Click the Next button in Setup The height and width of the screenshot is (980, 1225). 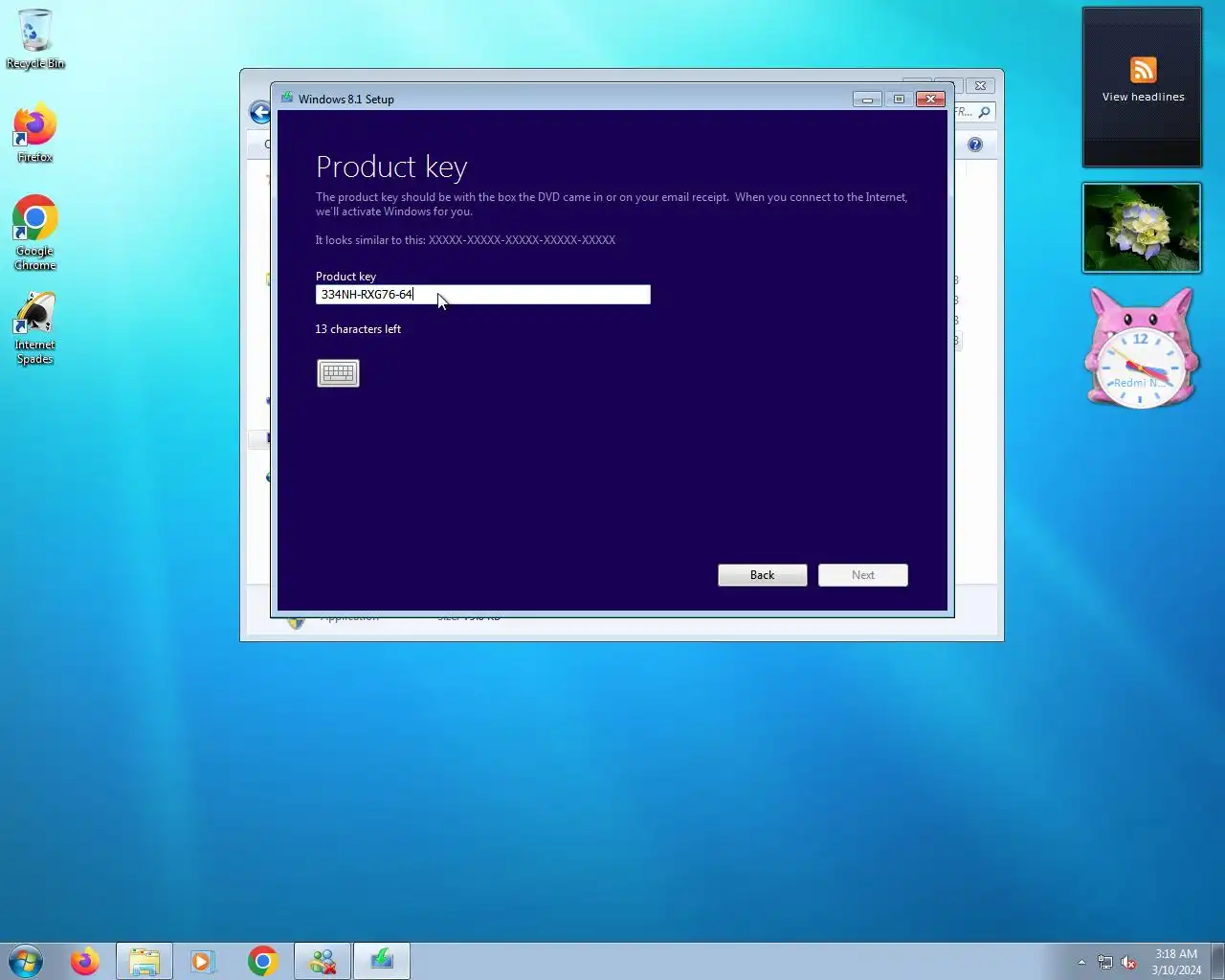coord(863,575)
